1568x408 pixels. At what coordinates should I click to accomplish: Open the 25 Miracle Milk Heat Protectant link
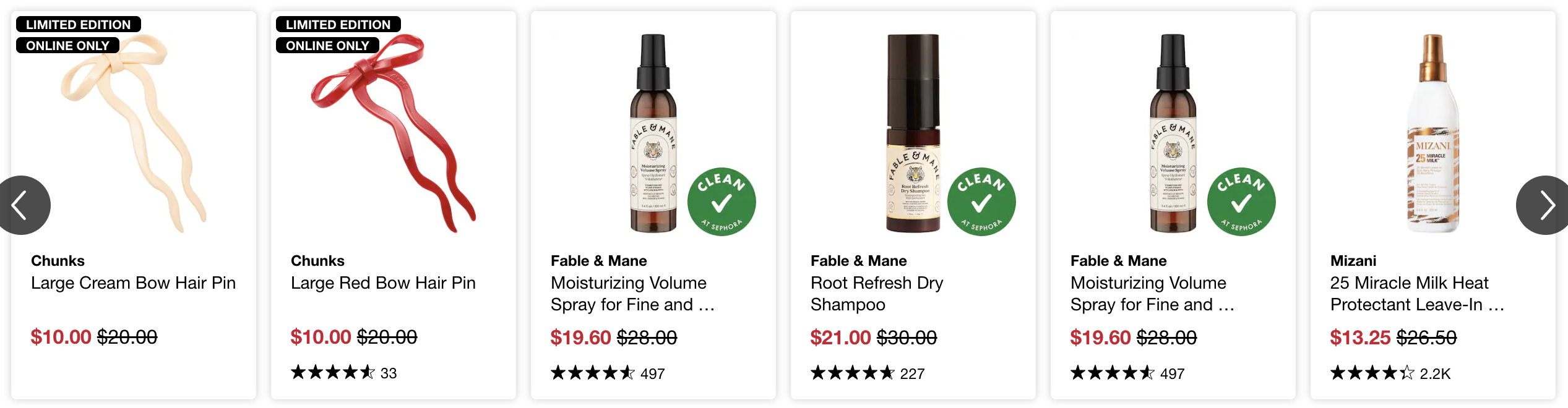(x=1417, y=294)
